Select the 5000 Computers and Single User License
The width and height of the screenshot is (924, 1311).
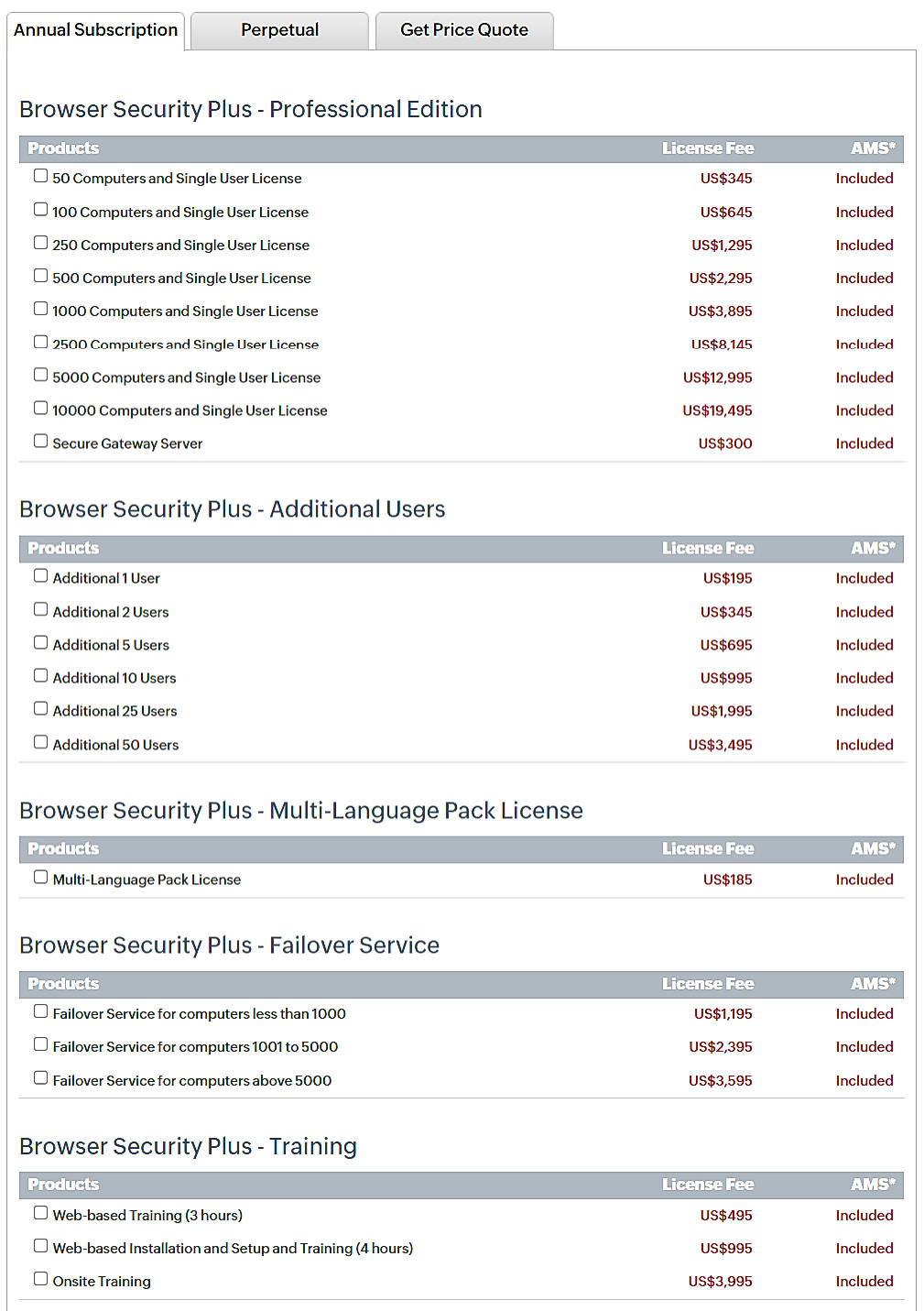pyautogui.click(x=40, y=374)
